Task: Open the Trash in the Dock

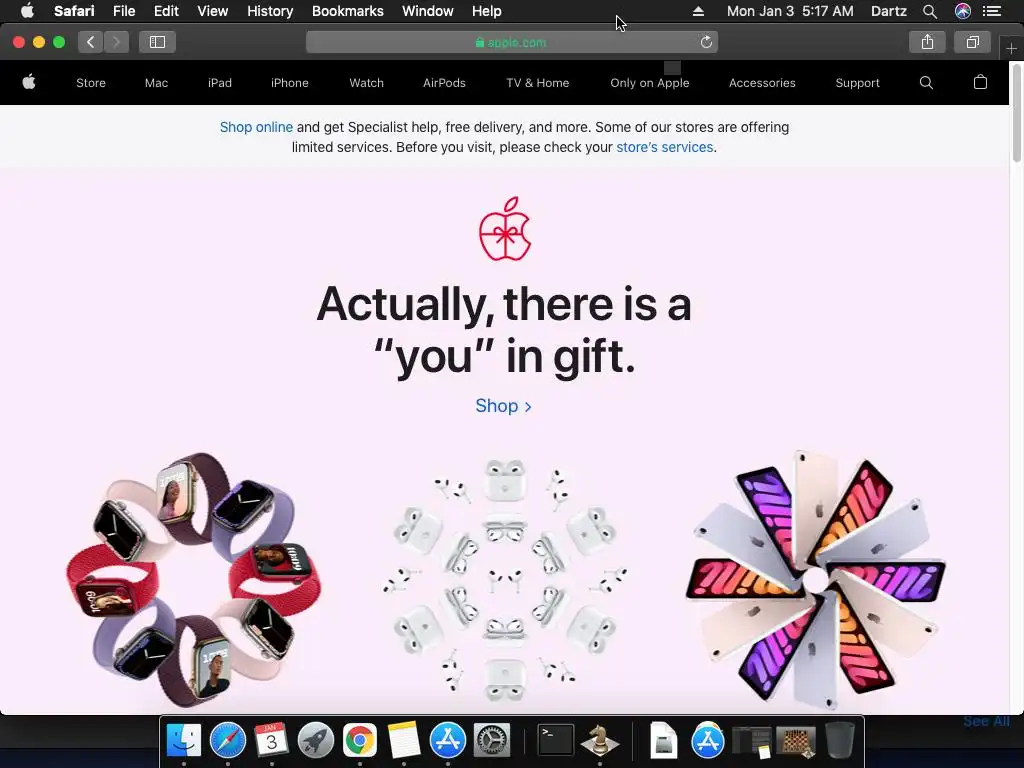Action: pos(839,741)
